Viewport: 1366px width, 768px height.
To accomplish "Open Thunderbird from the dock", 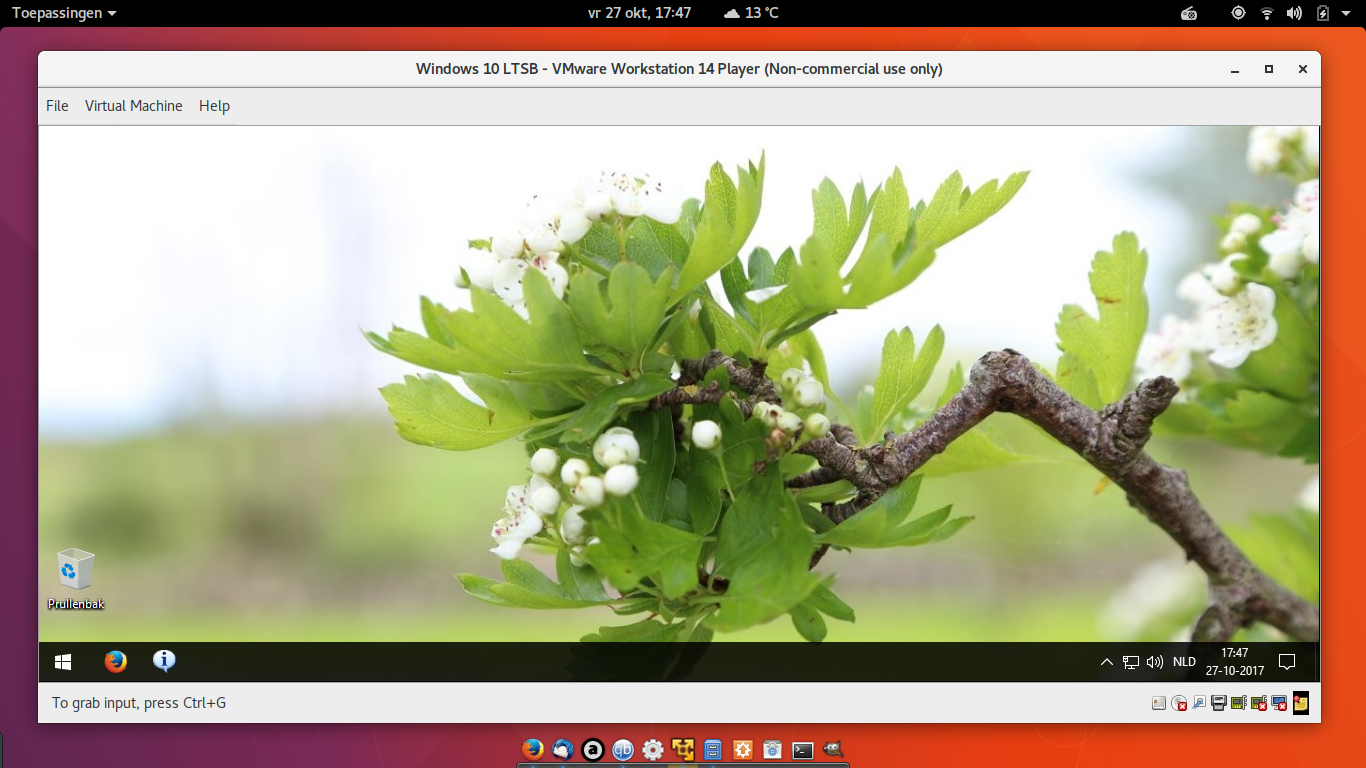I will (x=563, y=749).
